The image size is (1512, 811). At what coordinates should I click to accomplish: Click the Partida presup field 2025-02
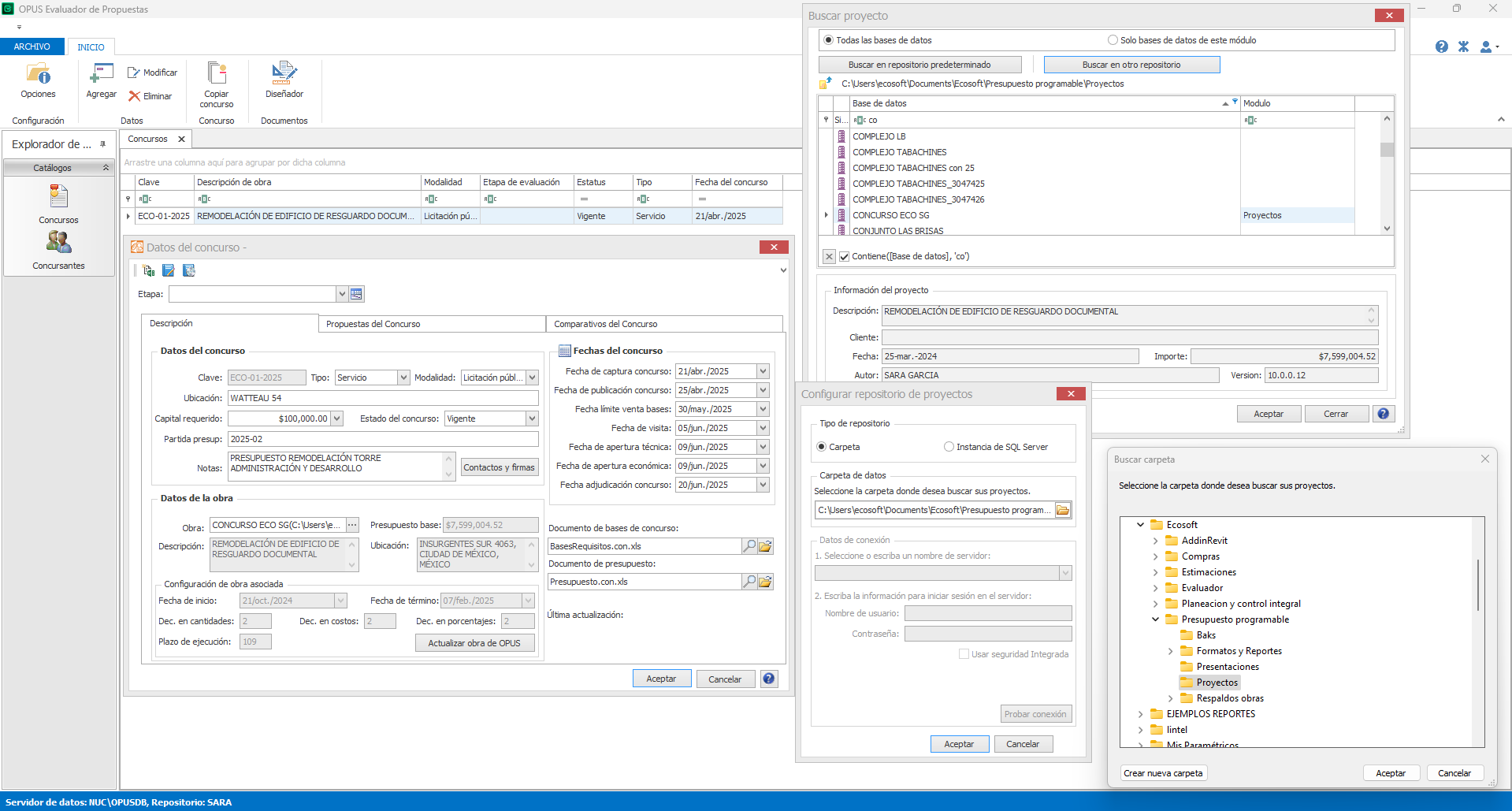tap(383, 439)
